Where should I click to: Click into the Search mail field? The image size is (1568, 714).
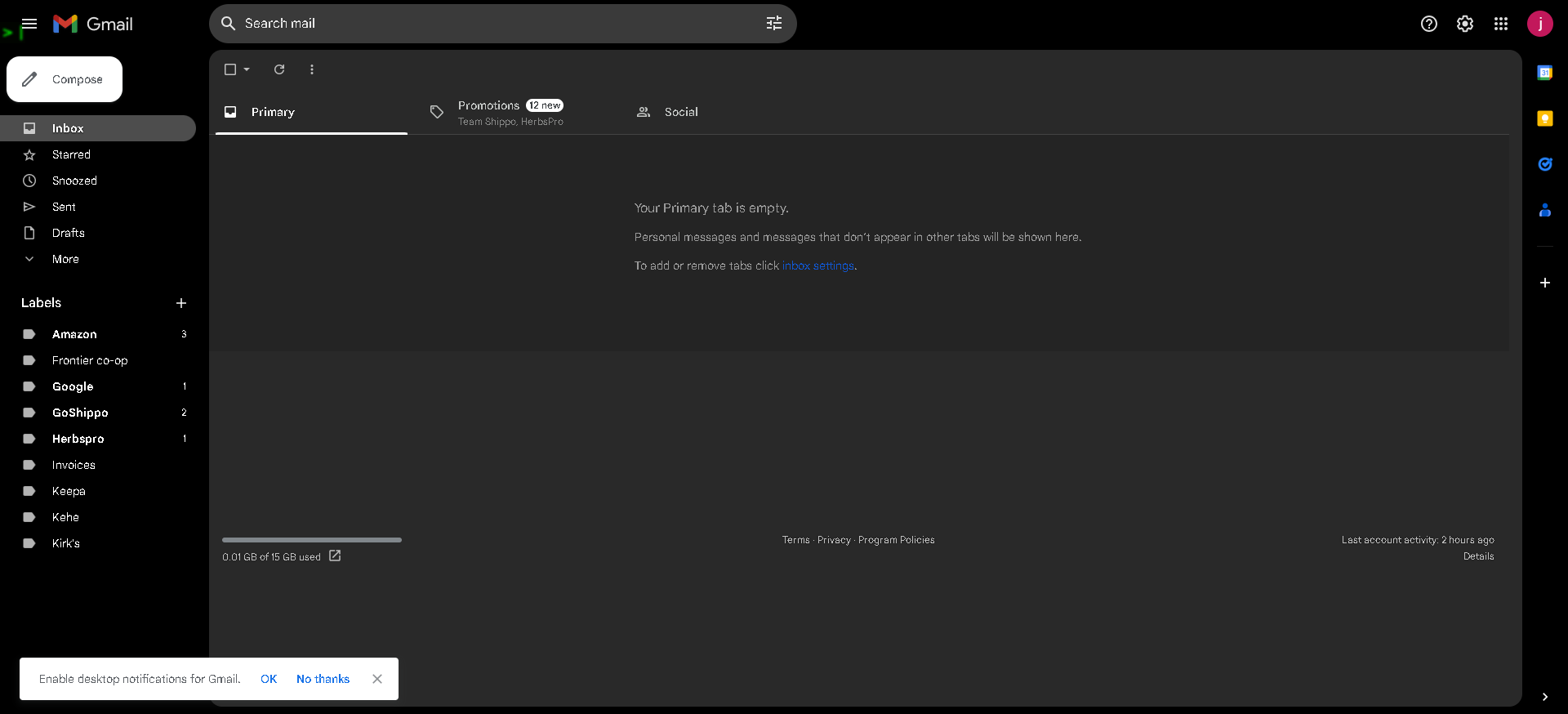pos(502,24)
